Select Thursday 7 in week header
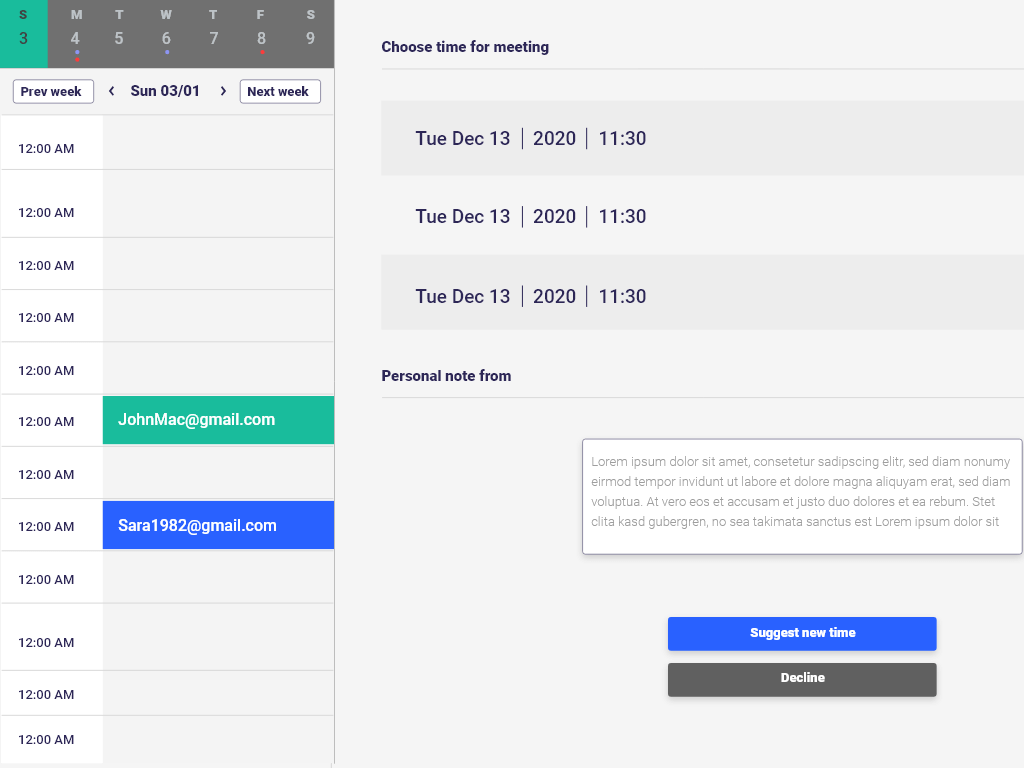Screen dimensions: 1024x768 (x=214, y=33)
